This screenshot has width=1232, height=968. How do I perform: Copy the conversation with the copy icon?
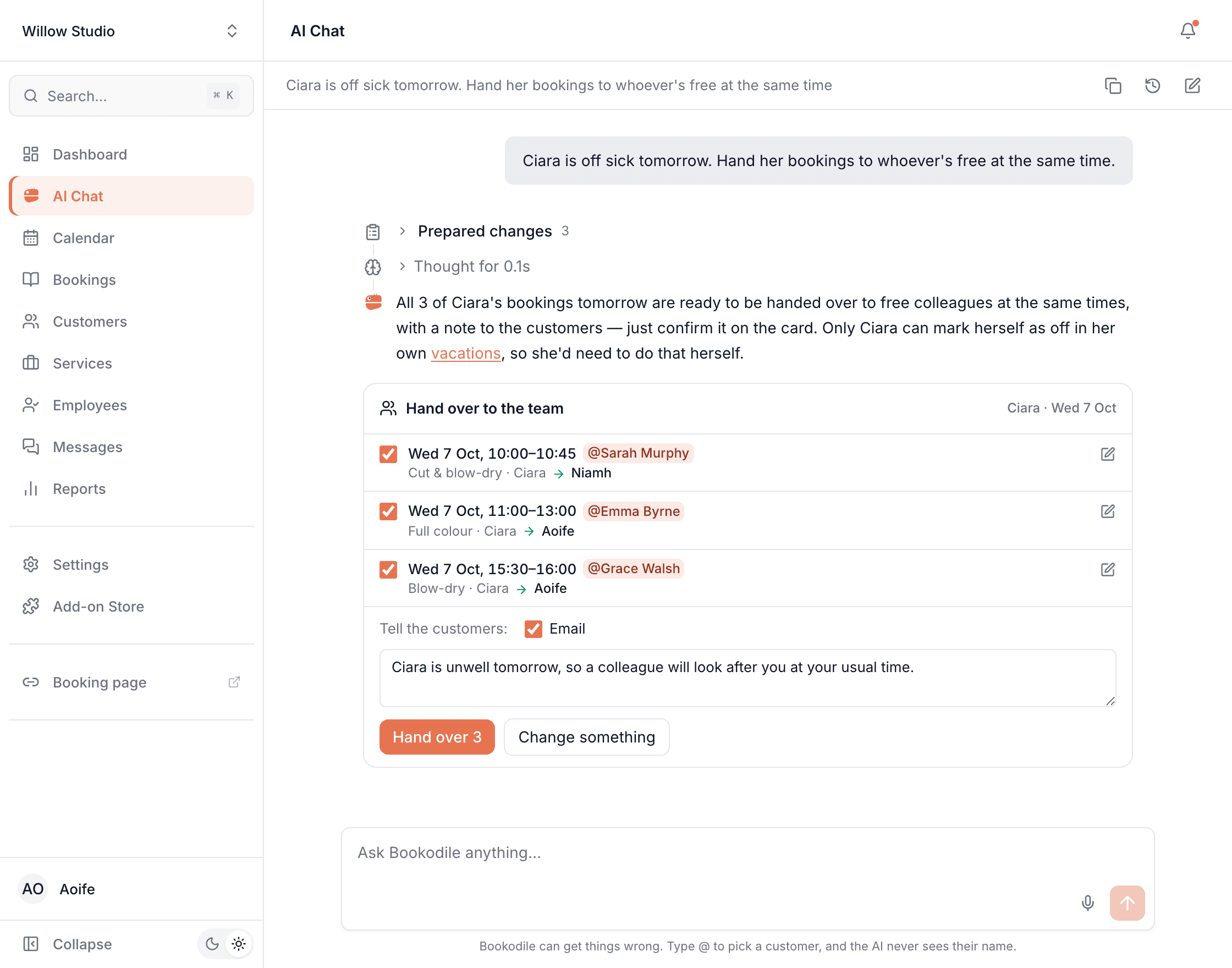1113,86
